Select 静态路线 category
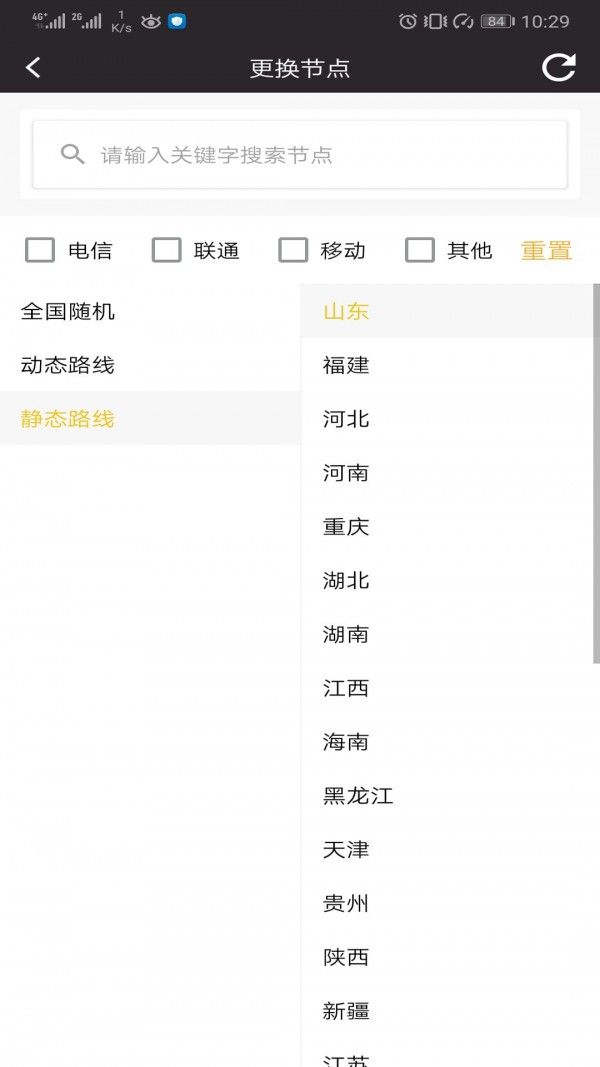This screenshot has width=600, height=1067. [x=68, y=419]
